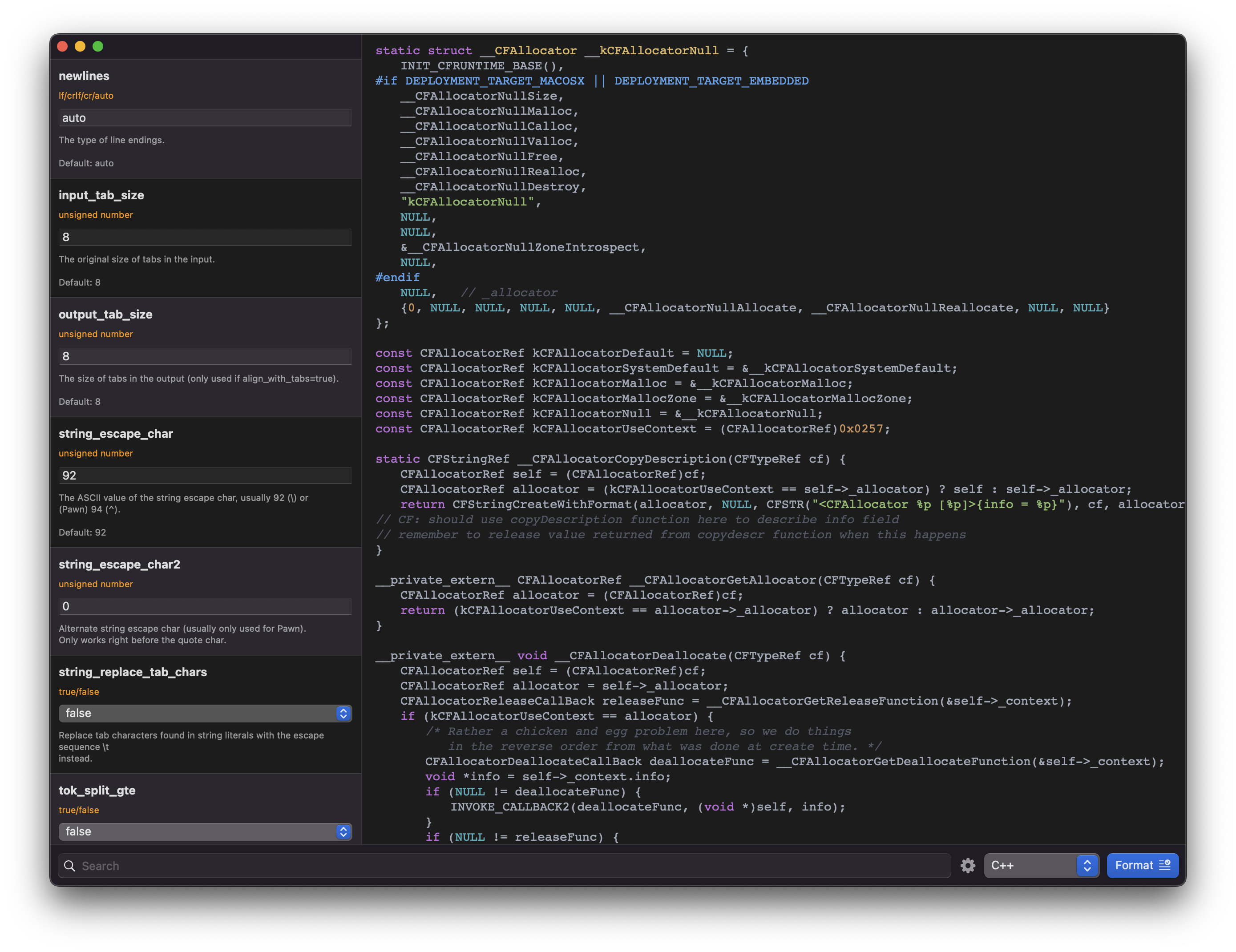The width and height of the screenshot is (1236, 952).
Task: Open settings with the gear icon
Action: 968,865
